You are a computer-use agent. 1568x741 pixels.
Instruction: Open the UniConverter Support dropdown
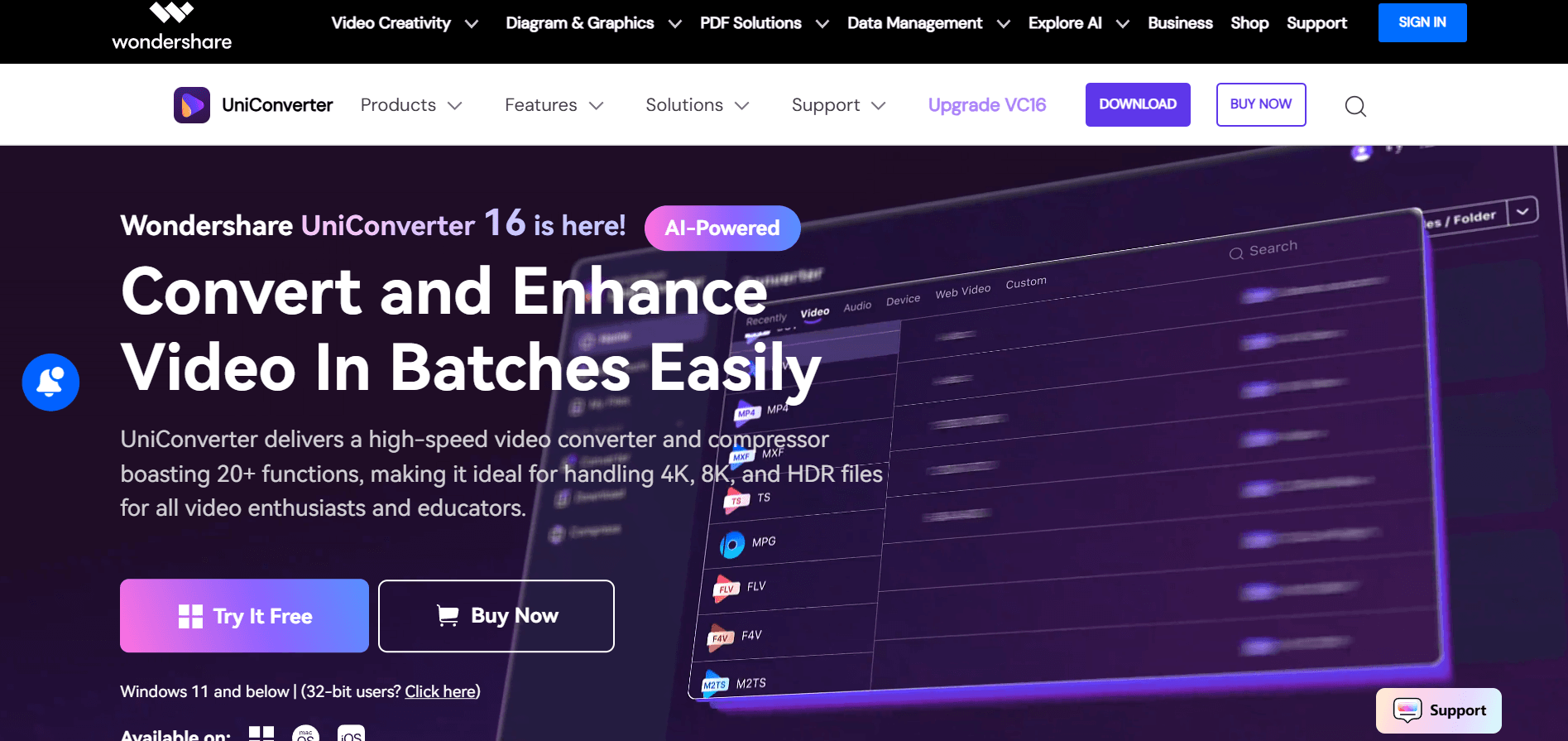[x=839, y=105]
